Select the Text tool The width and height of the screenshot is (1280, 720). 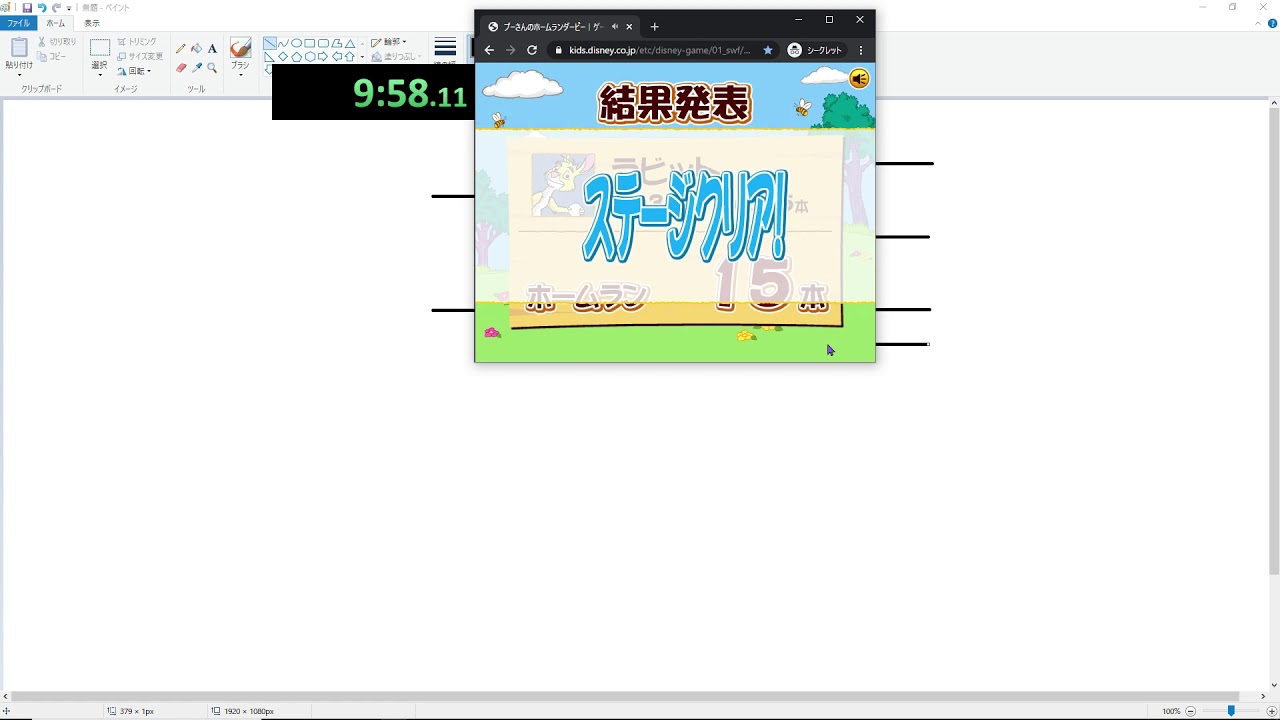(x=212, y=48)
